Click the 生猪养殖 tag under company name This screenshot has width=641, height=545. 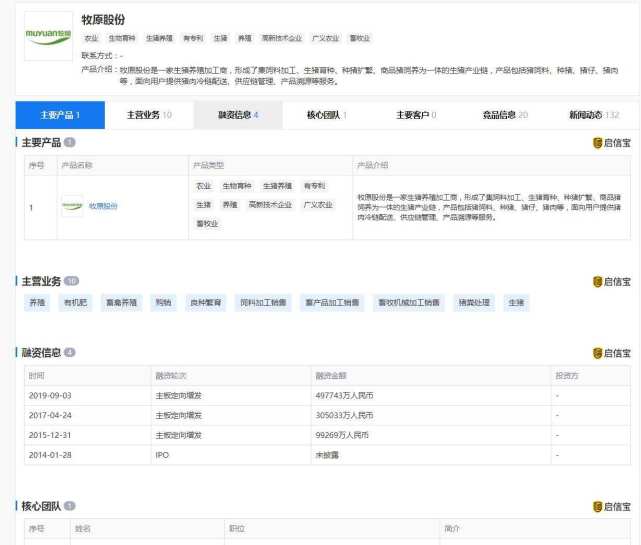159,38
